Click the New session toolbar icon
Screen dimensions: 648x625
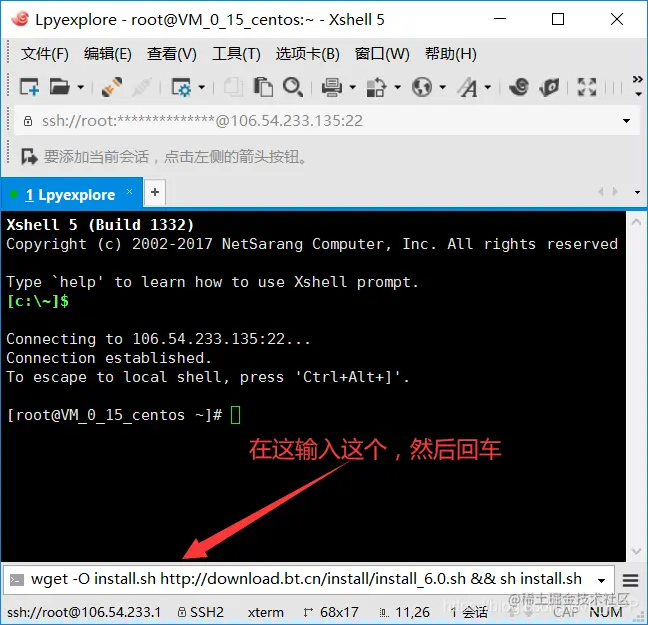[29, 87]
